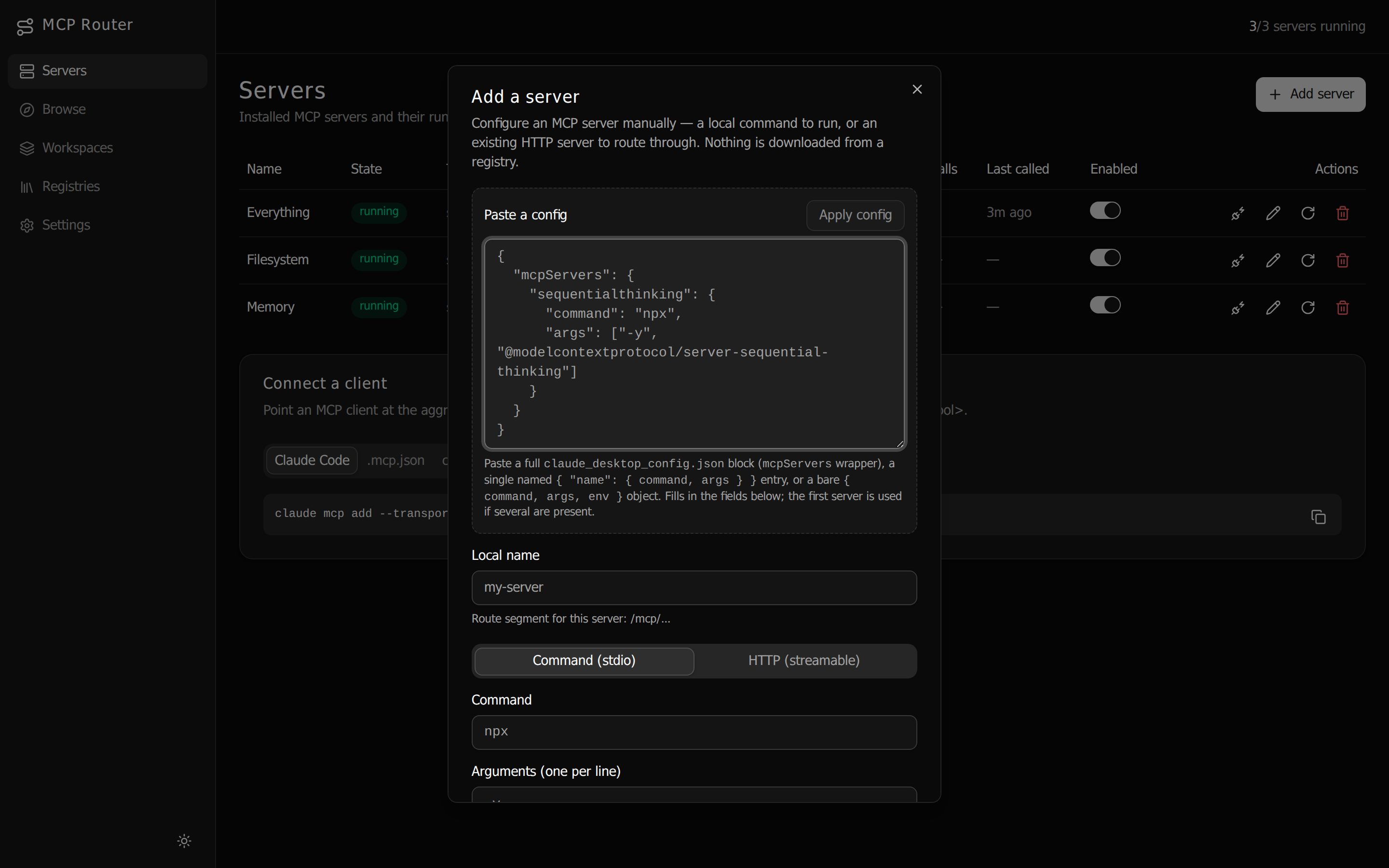Disable the Memory server toggle
This screenshot has width=1389, height=868.
[1105, 305]
